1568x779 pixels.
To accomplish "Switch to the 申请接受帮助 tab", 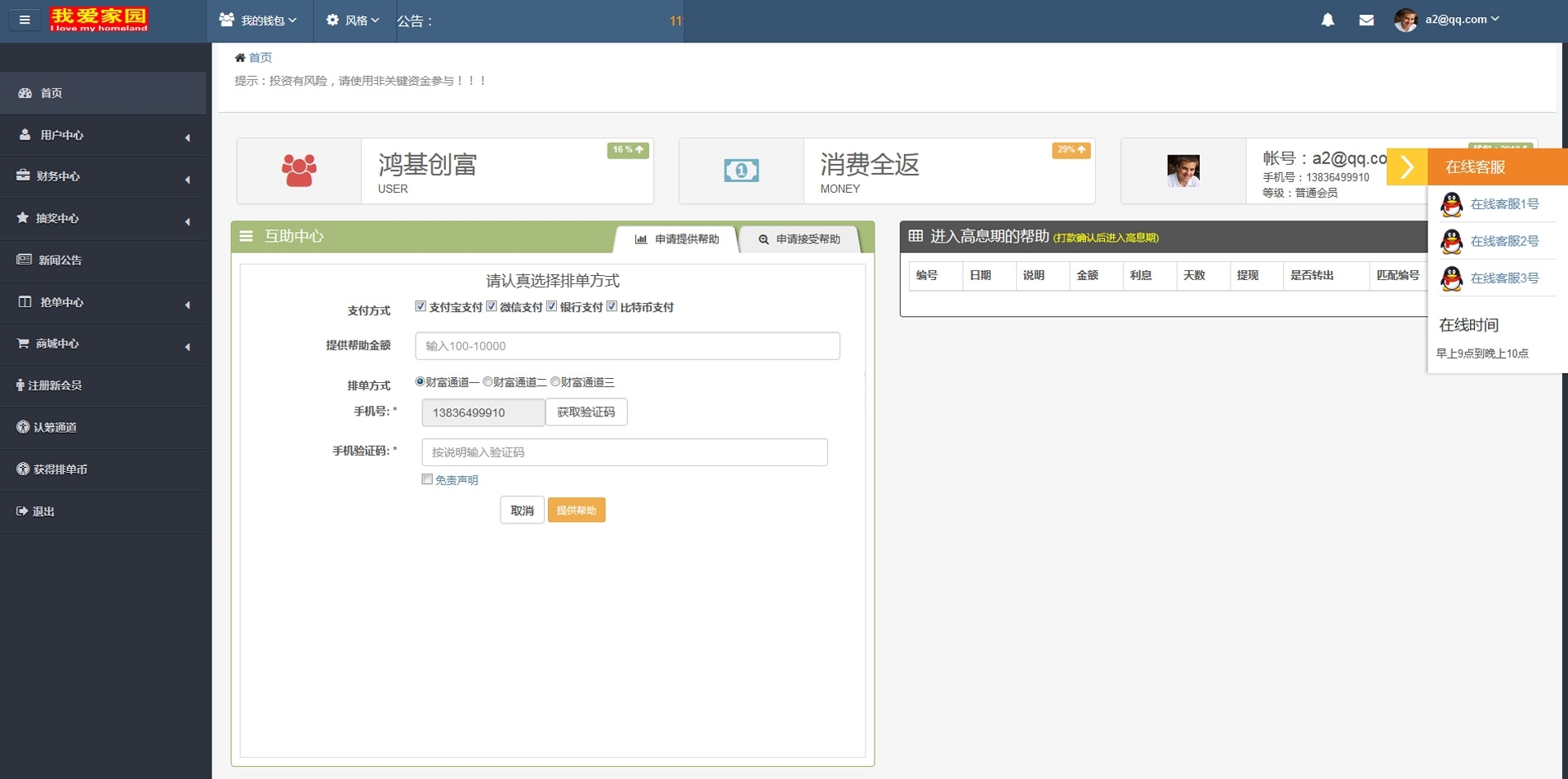I will tap(799, 239).
